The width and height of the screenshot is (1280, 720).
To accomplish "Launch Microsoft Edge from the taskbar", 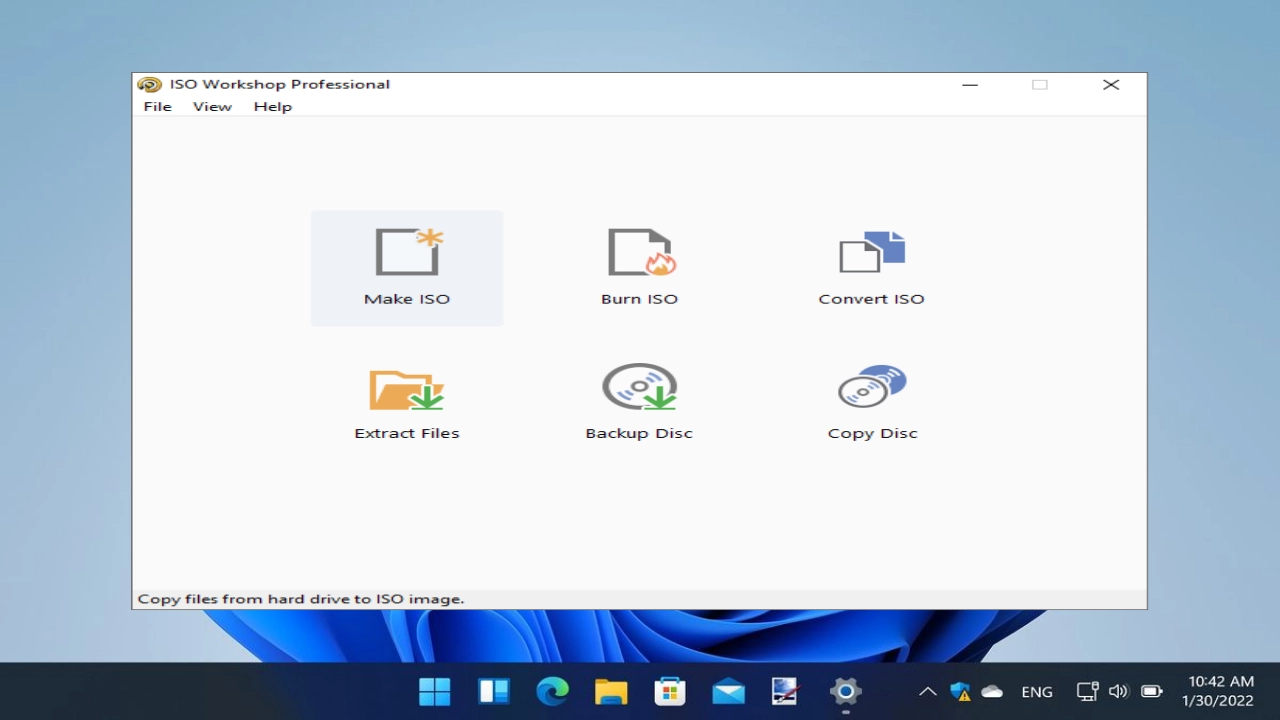I will [x=552, y=691].
